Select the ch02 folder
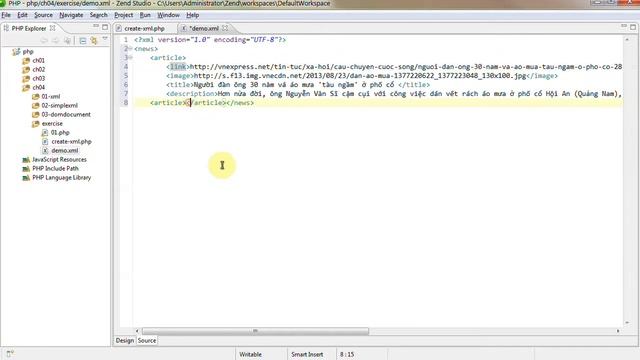Viewport: 640px width, 360px height. [x=39, y=69]
